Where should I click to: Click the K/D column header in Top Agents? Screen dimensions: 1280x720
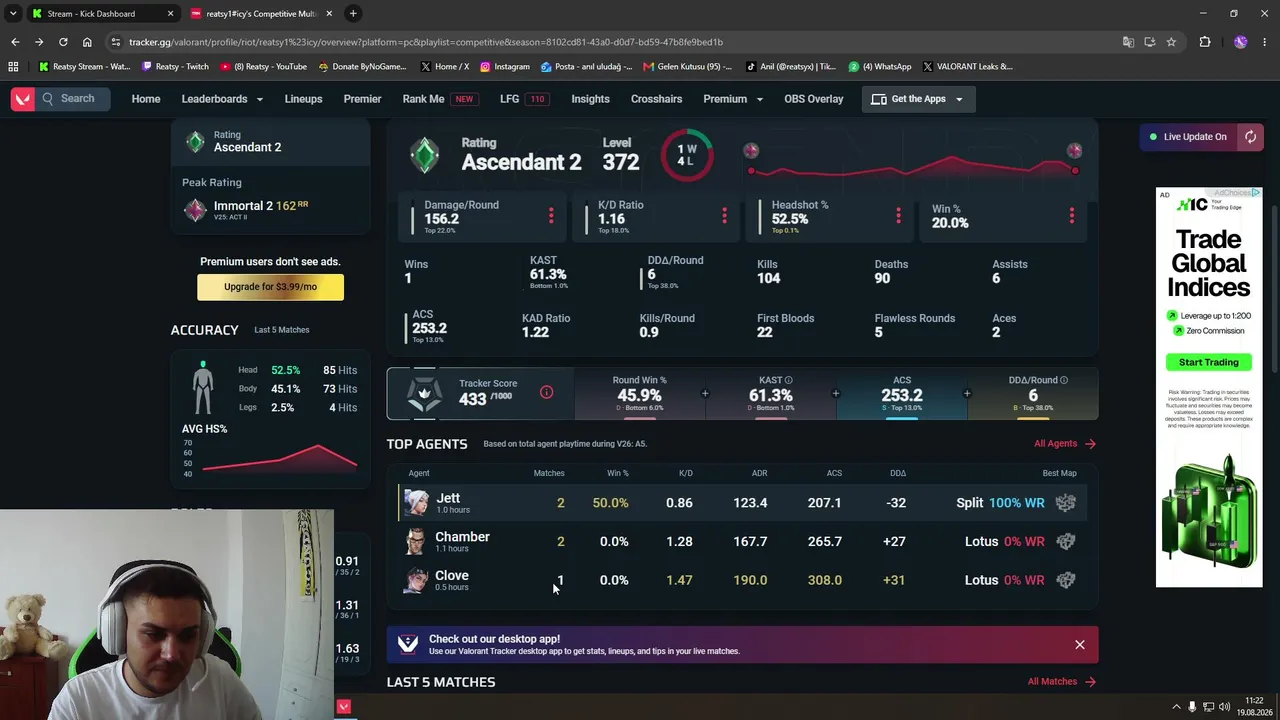pyautogui.click(x=686, y=473)
